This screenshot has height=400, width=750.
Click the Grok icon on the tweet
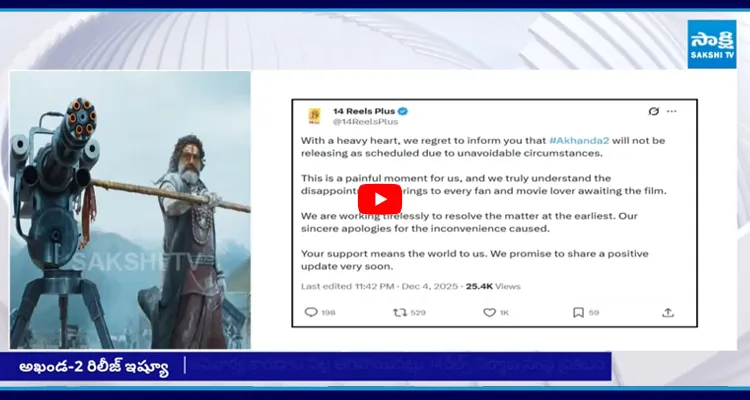click(653, 111)
